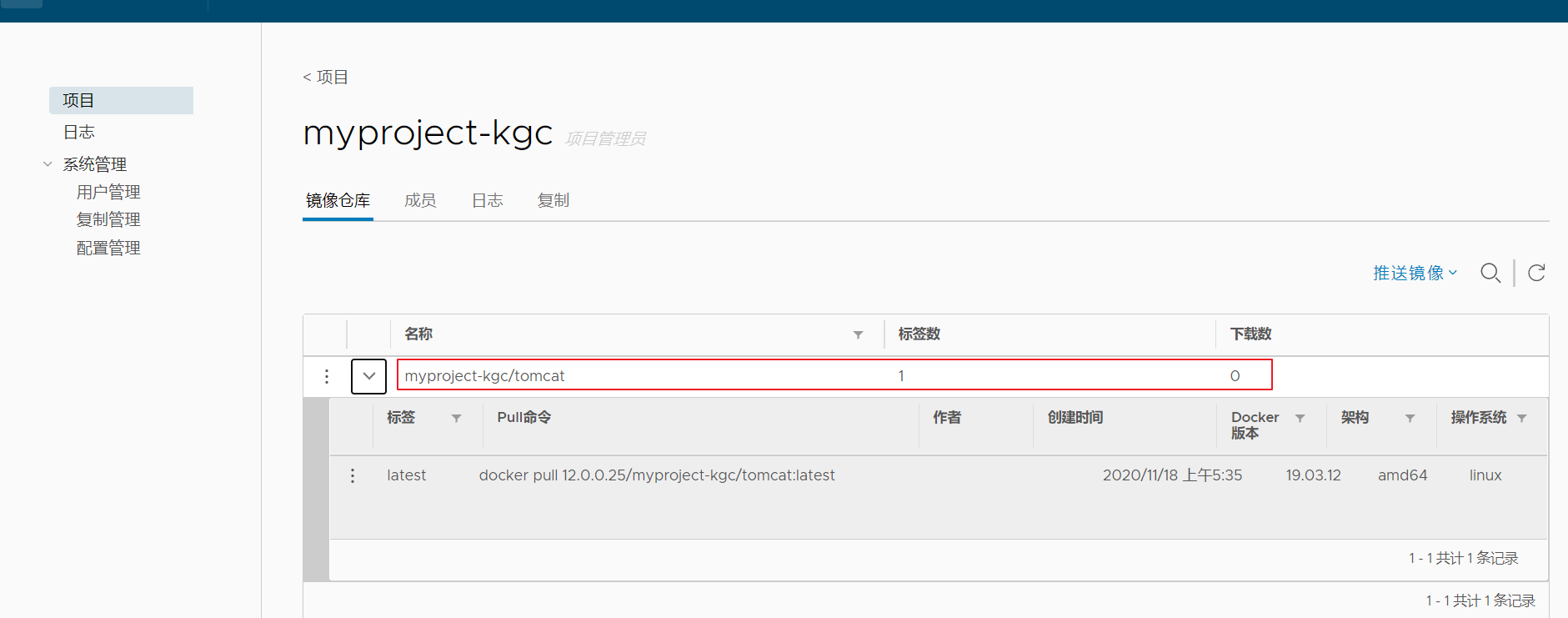Click the refresh icon

(x=1536, y=273)
